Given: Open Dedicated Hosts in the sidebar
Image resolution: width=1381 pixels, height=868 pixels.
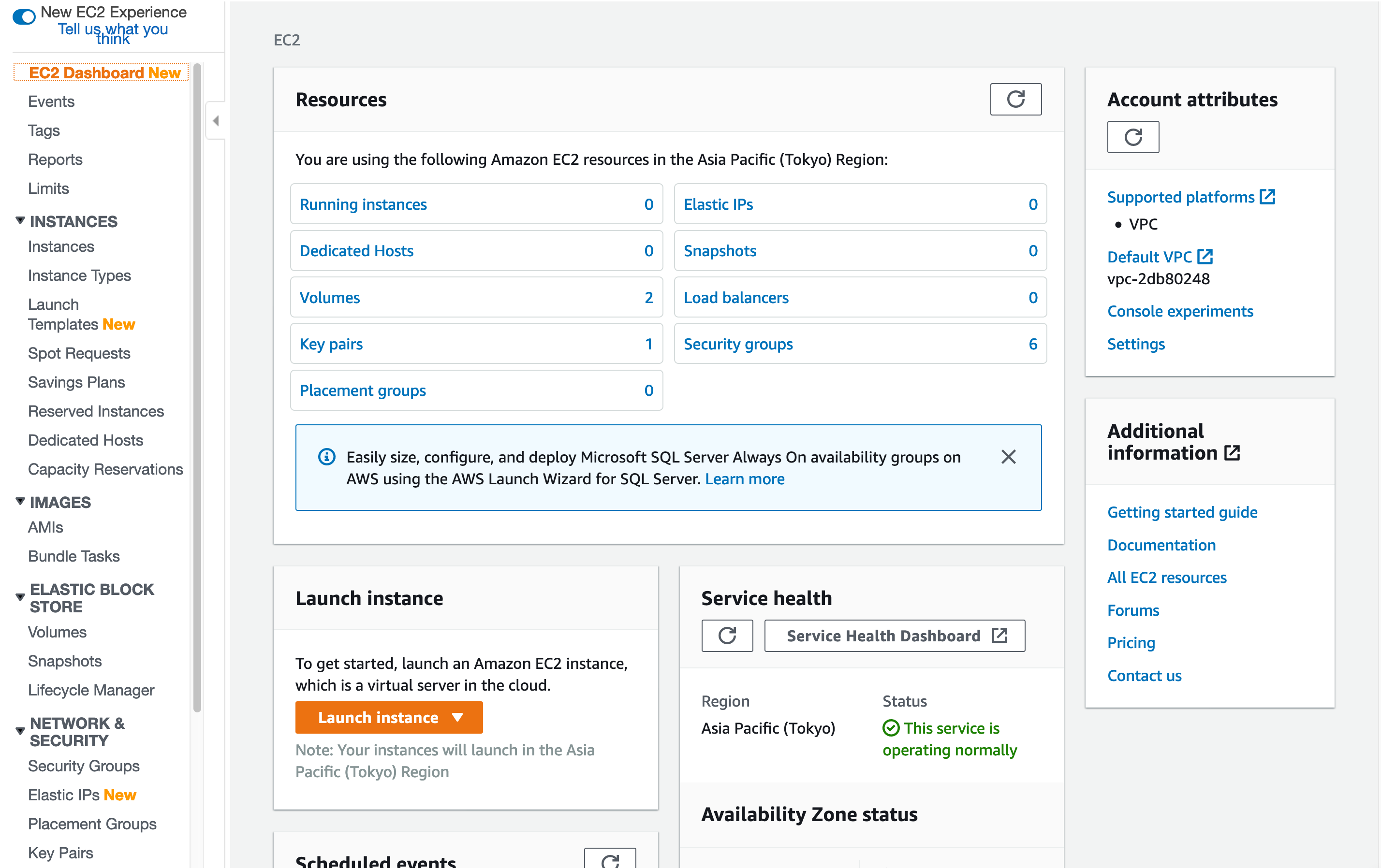Looking at the screenshot, I should [86, 440].
